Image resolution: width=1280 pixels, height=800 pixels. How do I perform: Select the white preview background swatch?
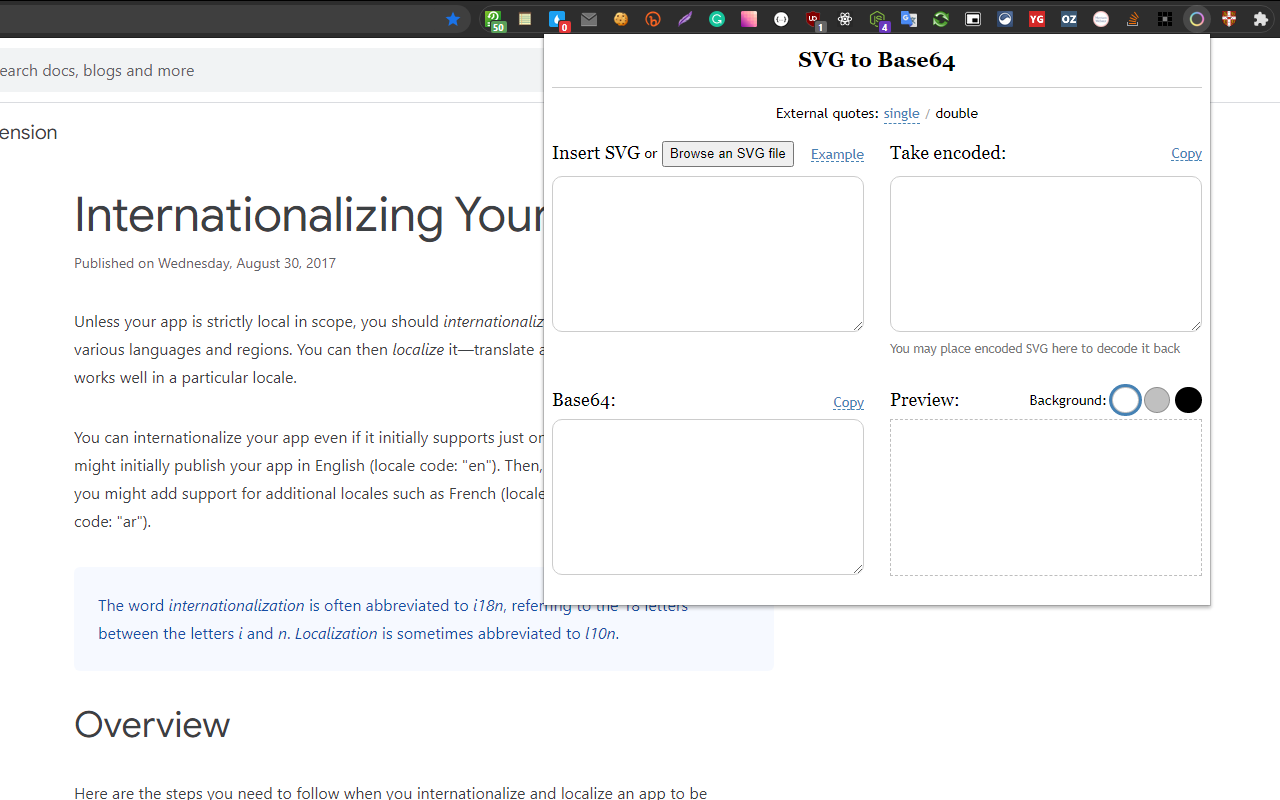point(1125,400)
